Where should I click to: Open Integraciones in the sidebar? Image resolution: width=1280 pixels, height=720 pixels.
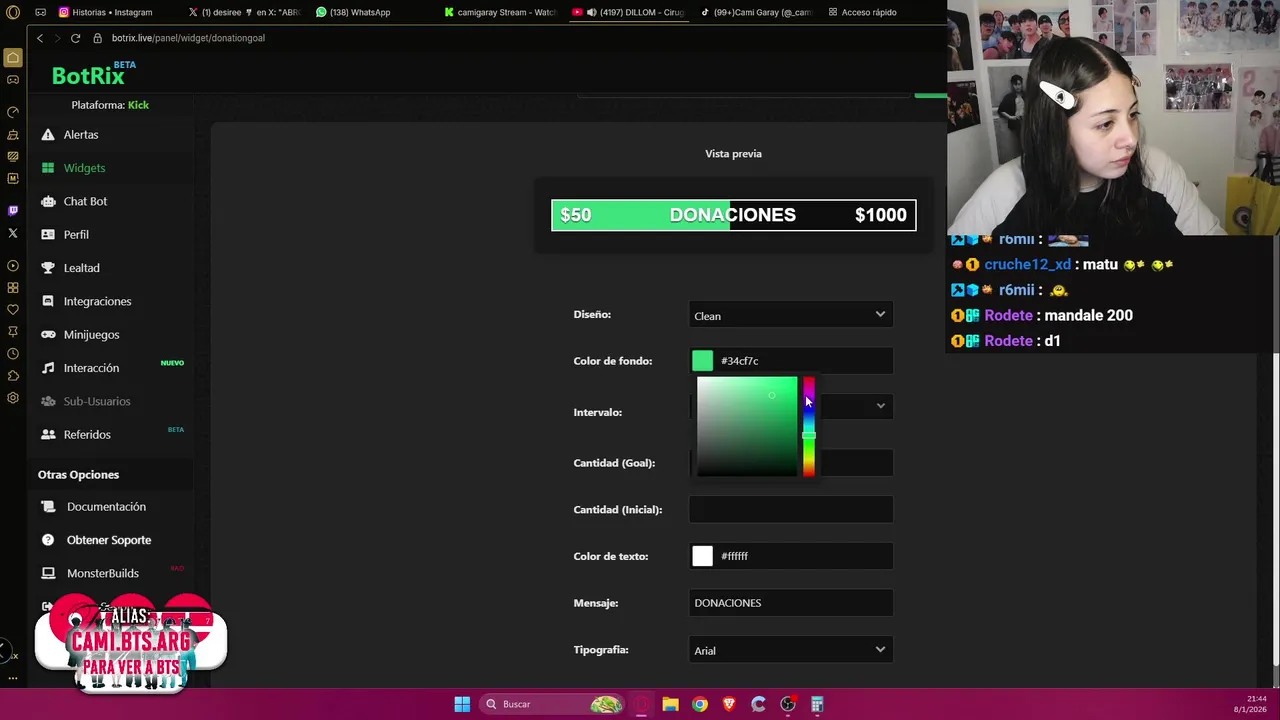pyautogui.click(x=97, y=301)
